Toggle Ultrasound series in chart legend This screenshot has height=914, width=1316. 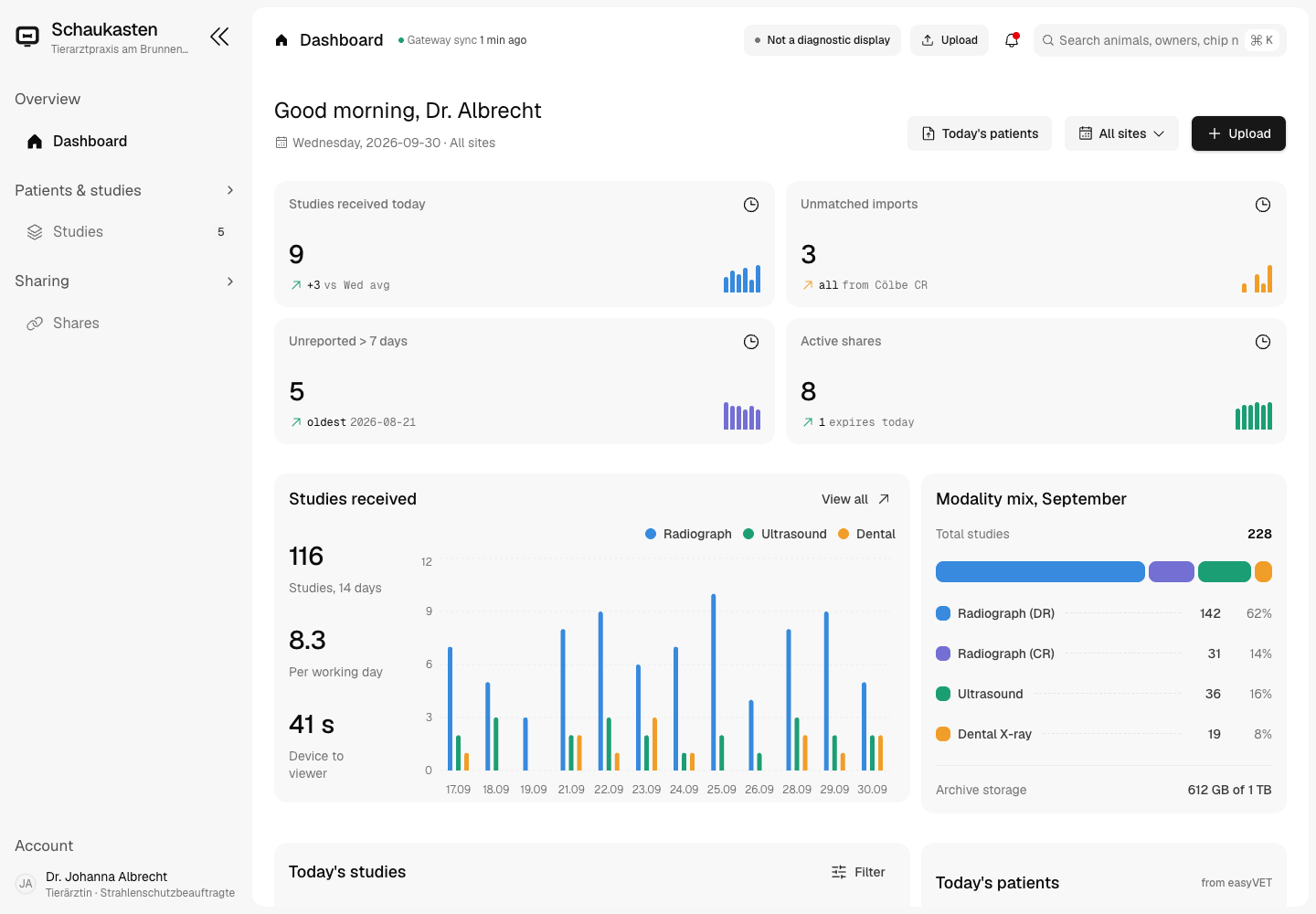[785, 534]
